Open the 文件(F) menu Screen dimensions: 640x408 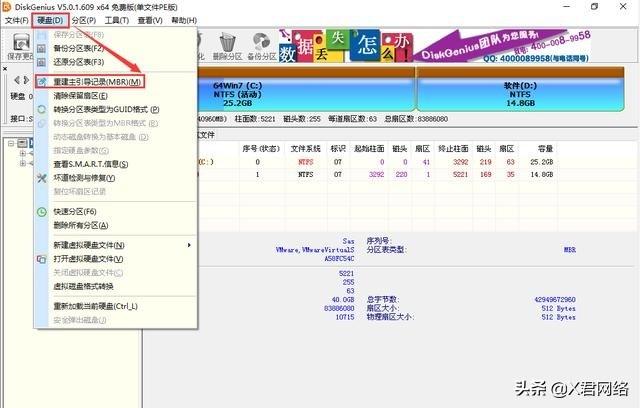coord(16,20)
